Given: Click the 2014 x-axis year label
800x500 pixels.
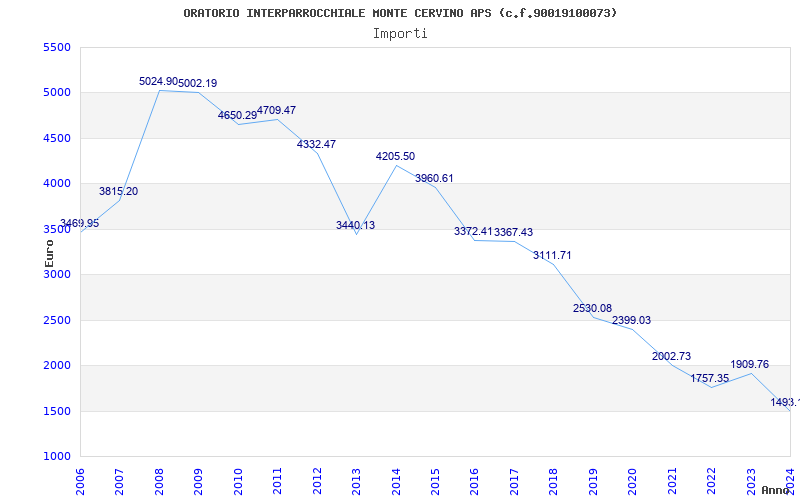Looking at the screenshot, I should pos(396,482).
